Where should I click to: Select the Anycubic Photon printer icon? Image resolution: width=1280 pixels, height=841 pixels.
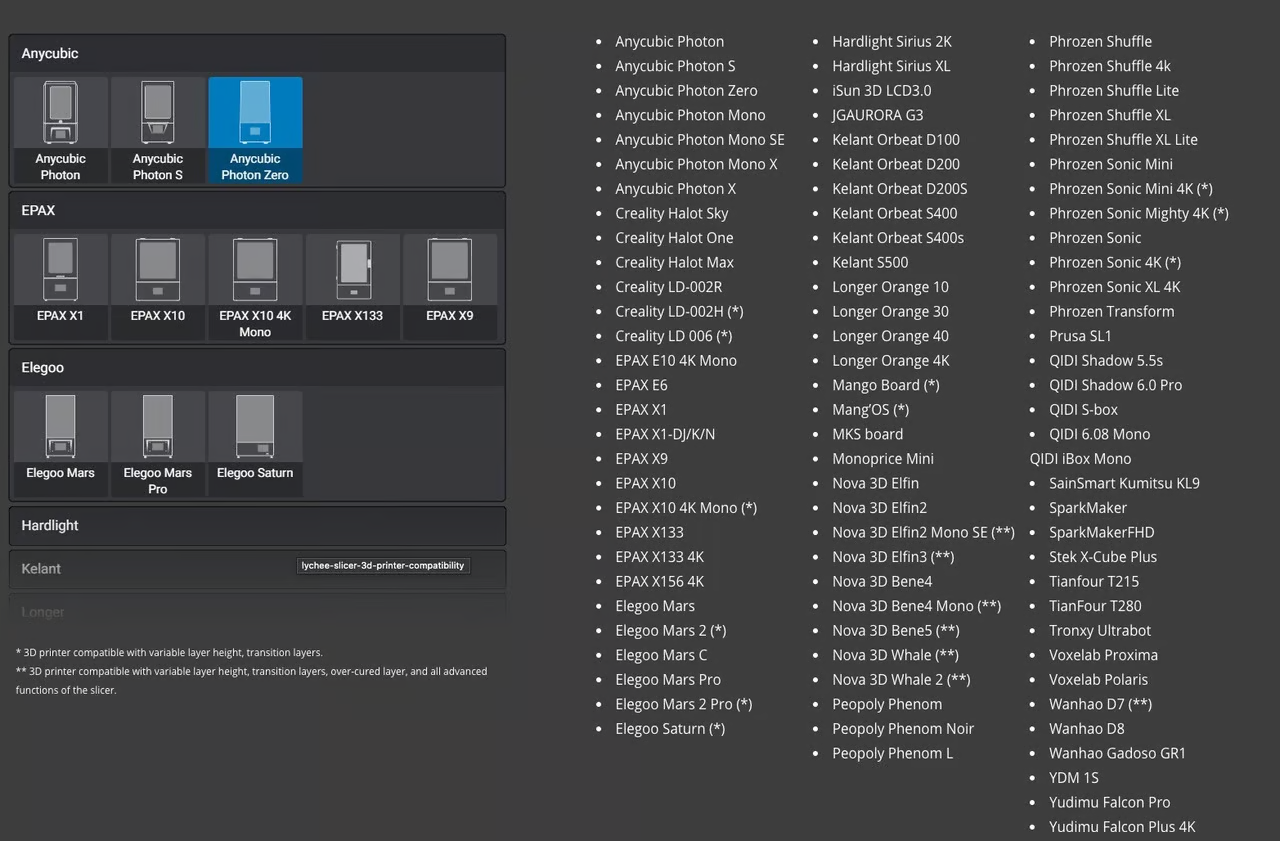click(x=61, y=130)
